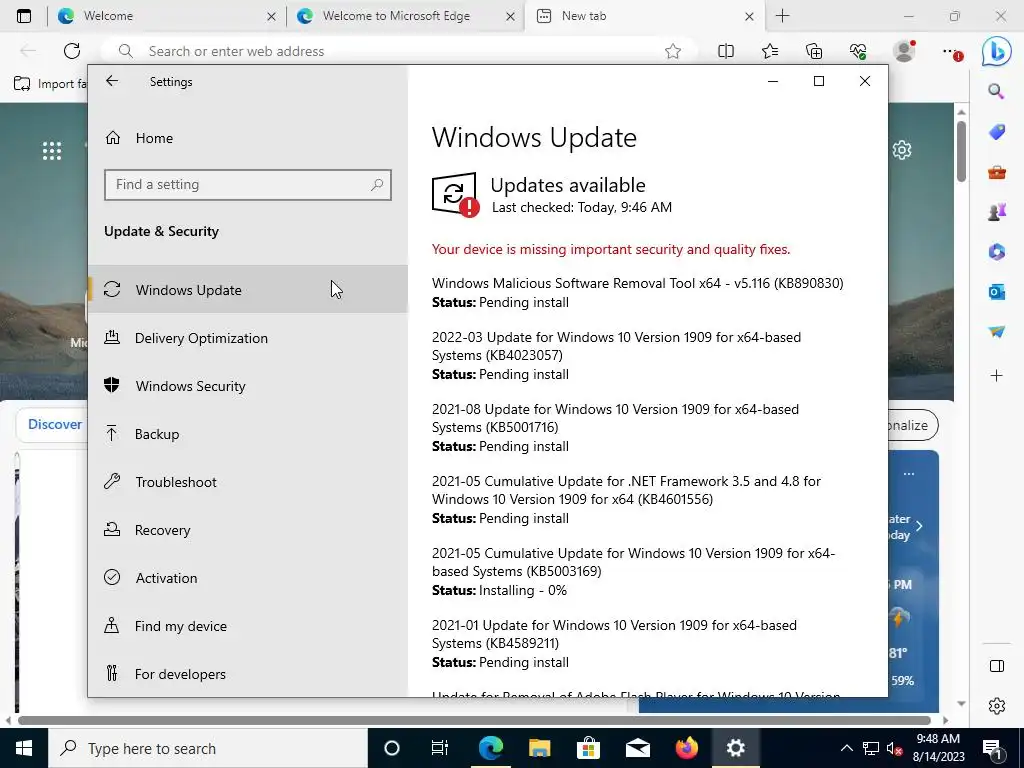Image resolution: width=1024 pixels, height=768 pixels.
Task: Open Edge tab actions menu icon
Action: tap(24, 16)
